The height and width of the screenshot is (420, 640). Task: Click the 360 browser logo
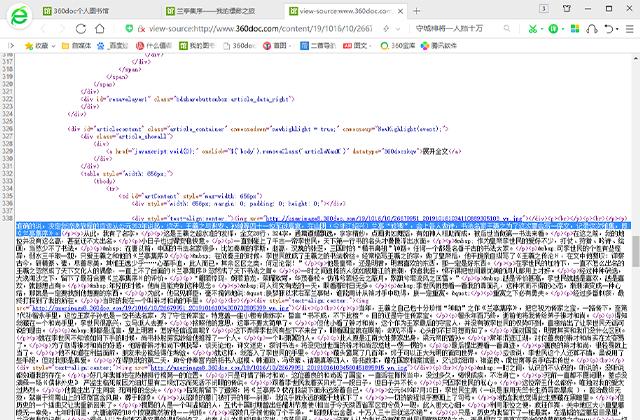click(x=22, y=20)
